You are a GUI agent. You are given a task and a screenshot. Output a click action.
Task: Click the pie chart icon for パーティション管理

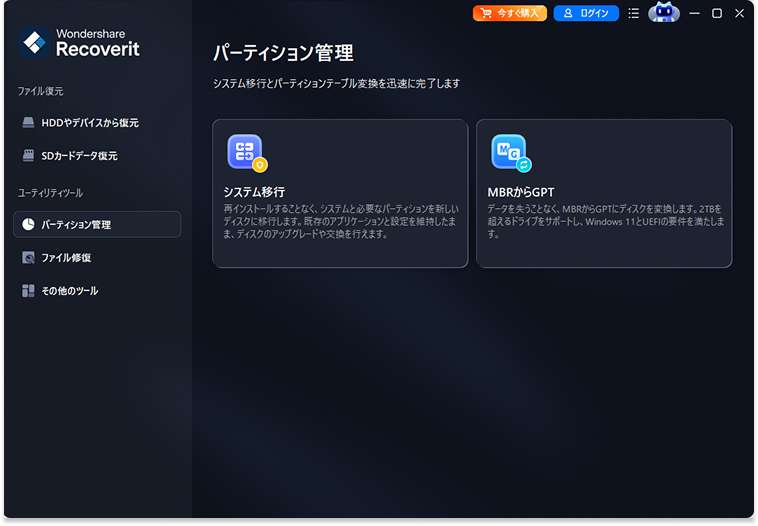click(x=29, y=224)
